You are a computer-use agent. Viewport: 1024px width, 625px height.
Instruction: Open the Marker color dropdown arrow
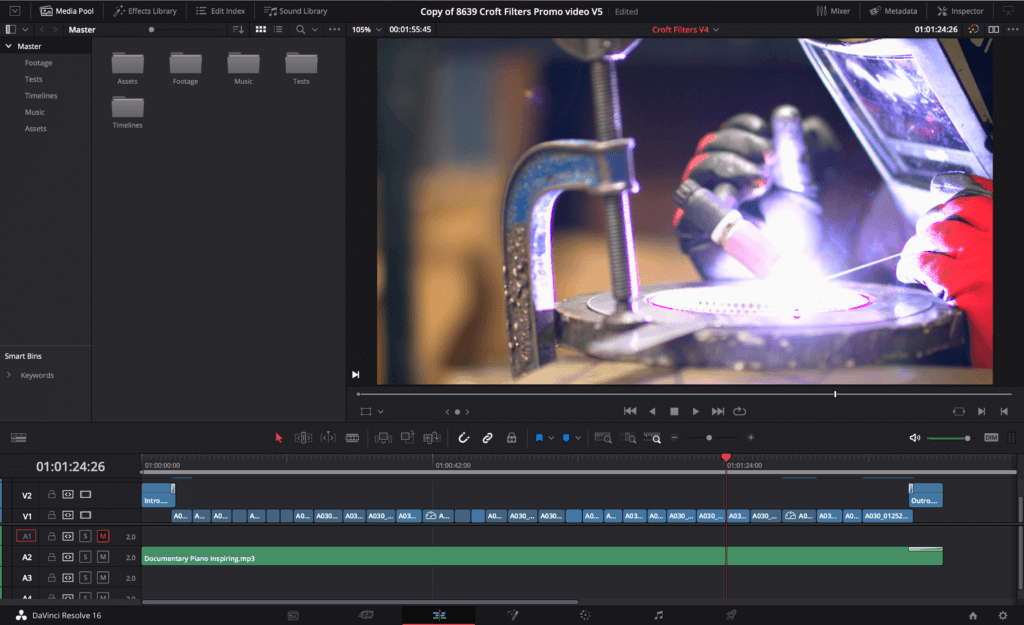pyautogui.click(x=578, y=438)
